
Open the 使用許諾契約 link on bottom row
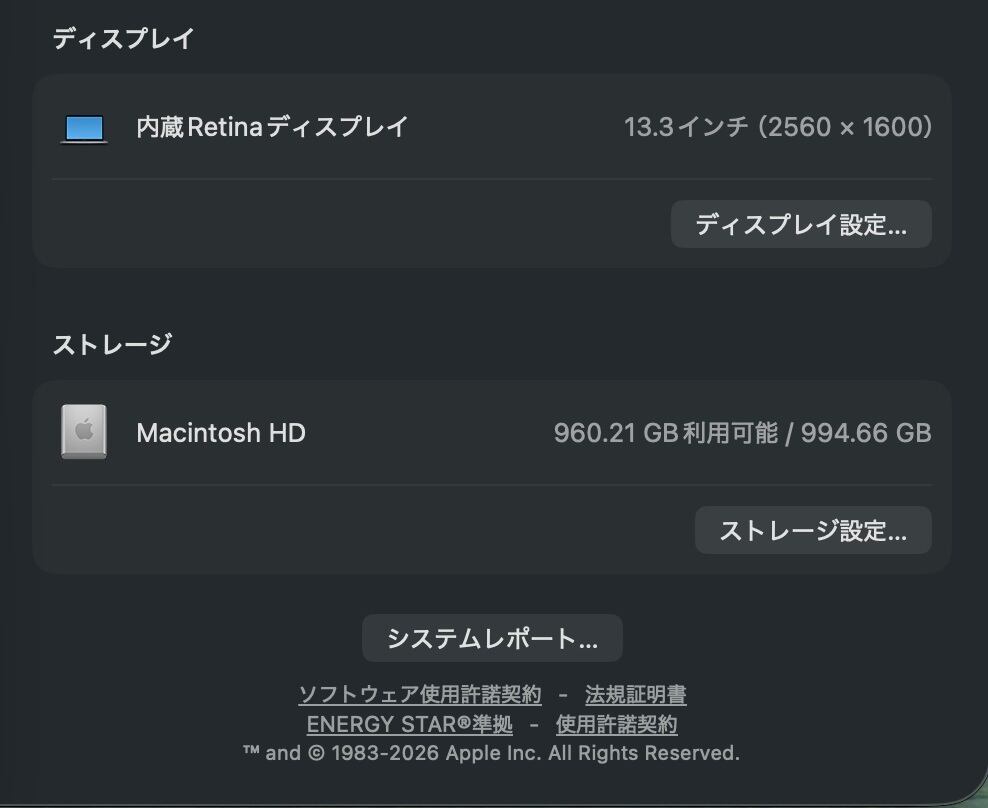coord(616,724)
